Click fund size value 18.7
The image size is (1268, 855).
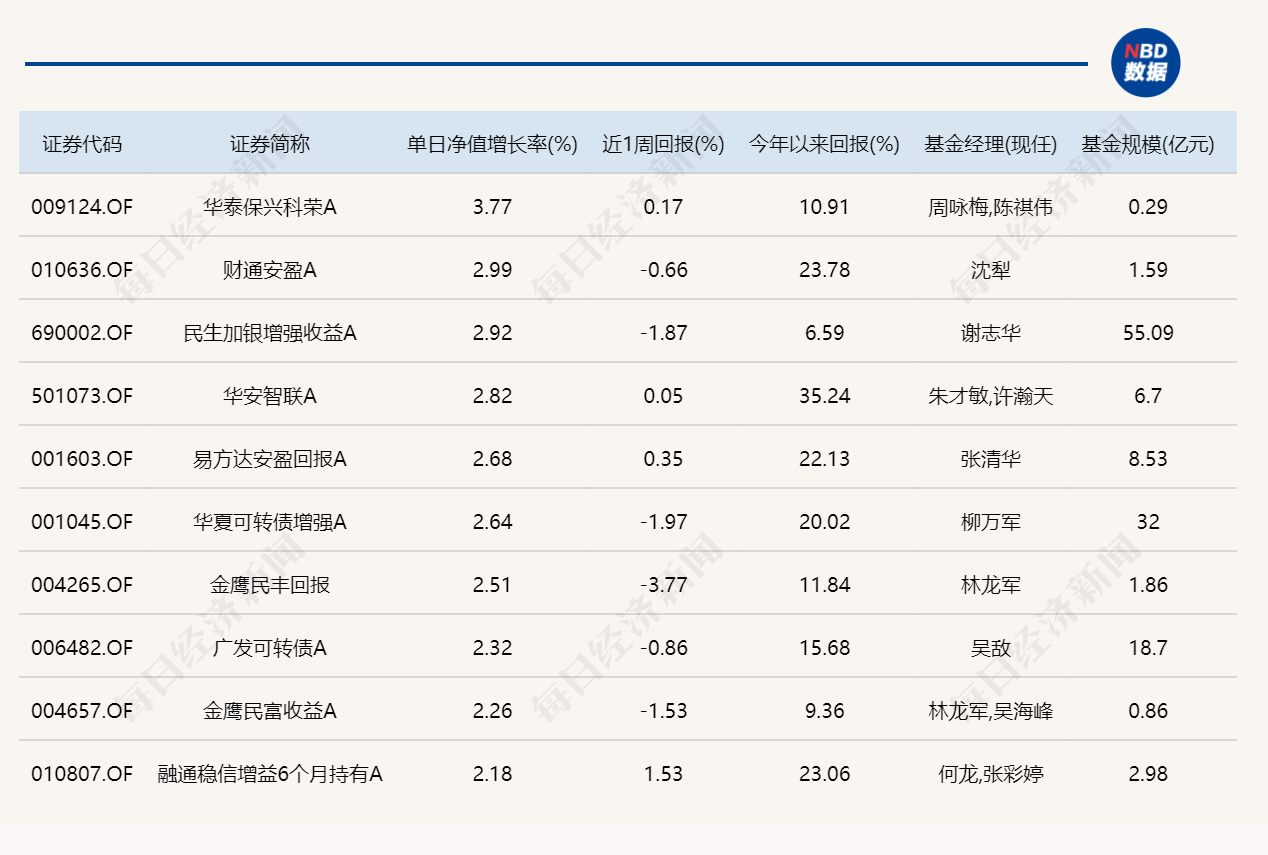tap(1148, 648)
